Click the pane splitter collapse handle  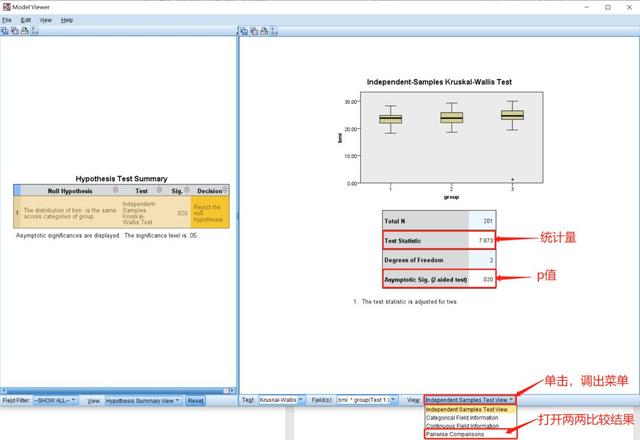pos(238,216)
